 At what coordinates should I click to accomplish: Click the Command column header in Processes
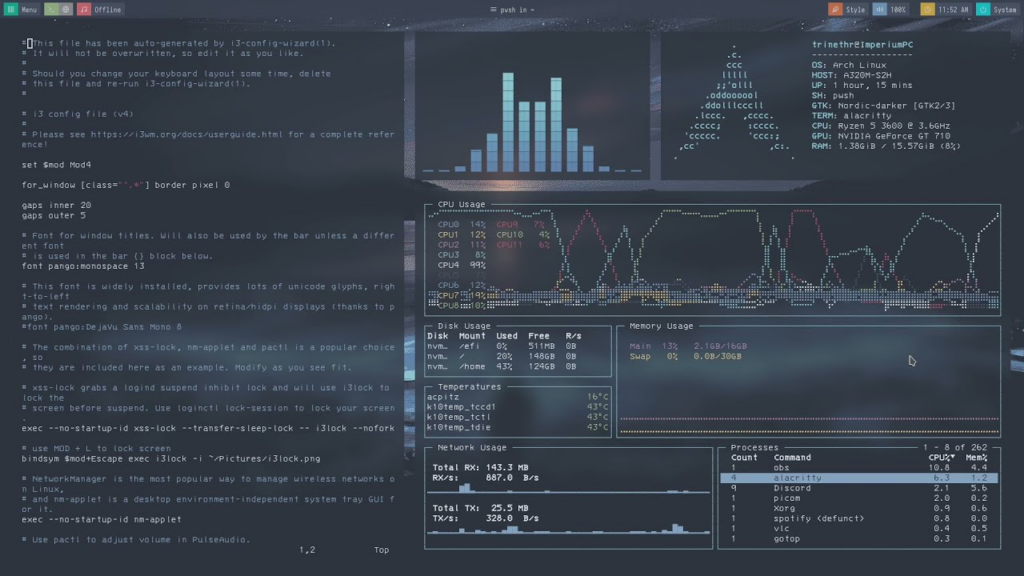[x=792, y=457]
